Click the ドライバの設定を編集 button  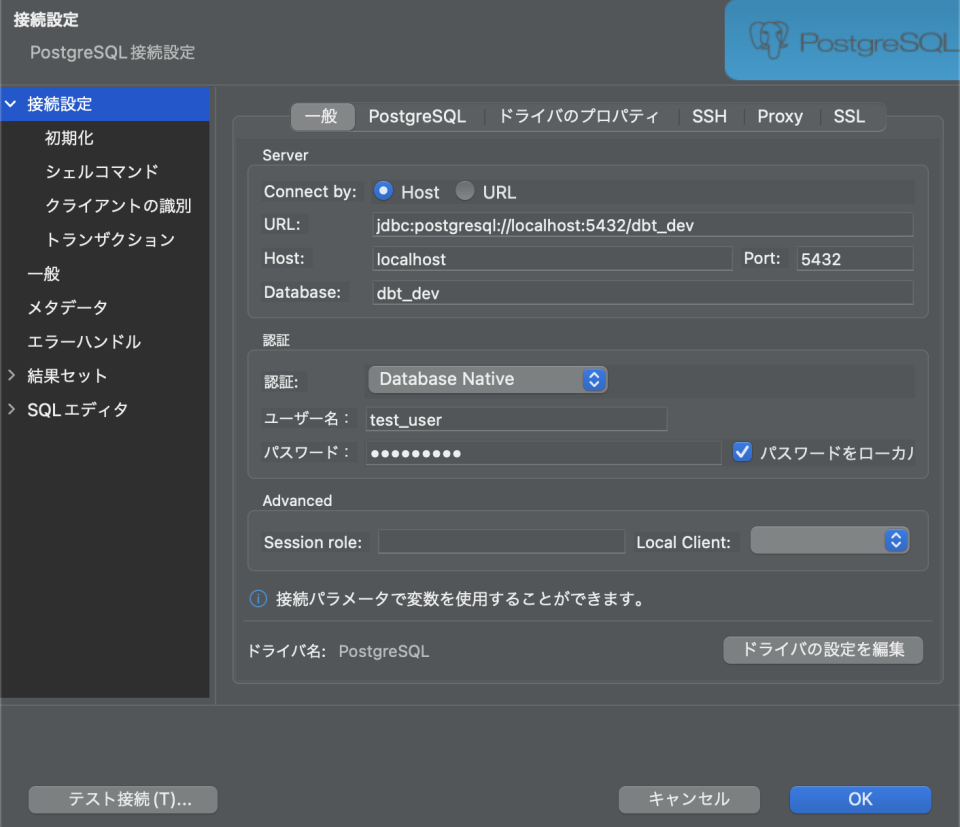coord(822,650)
